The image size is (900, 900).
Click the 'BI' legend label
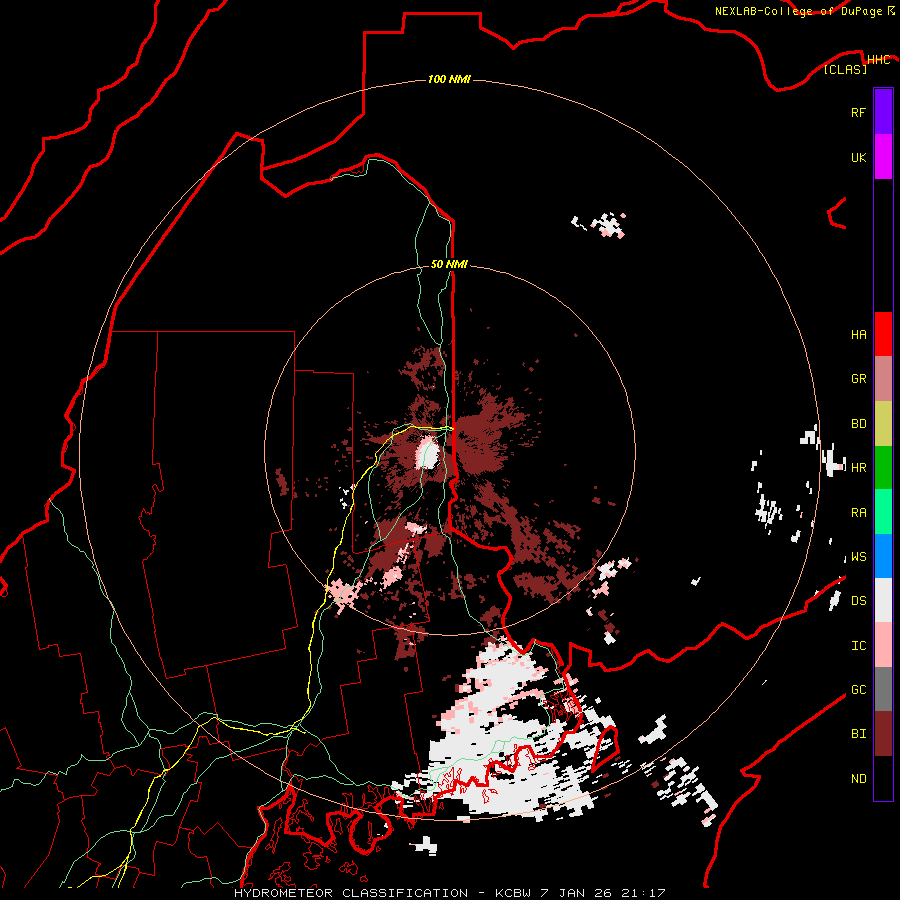point(858,734)
